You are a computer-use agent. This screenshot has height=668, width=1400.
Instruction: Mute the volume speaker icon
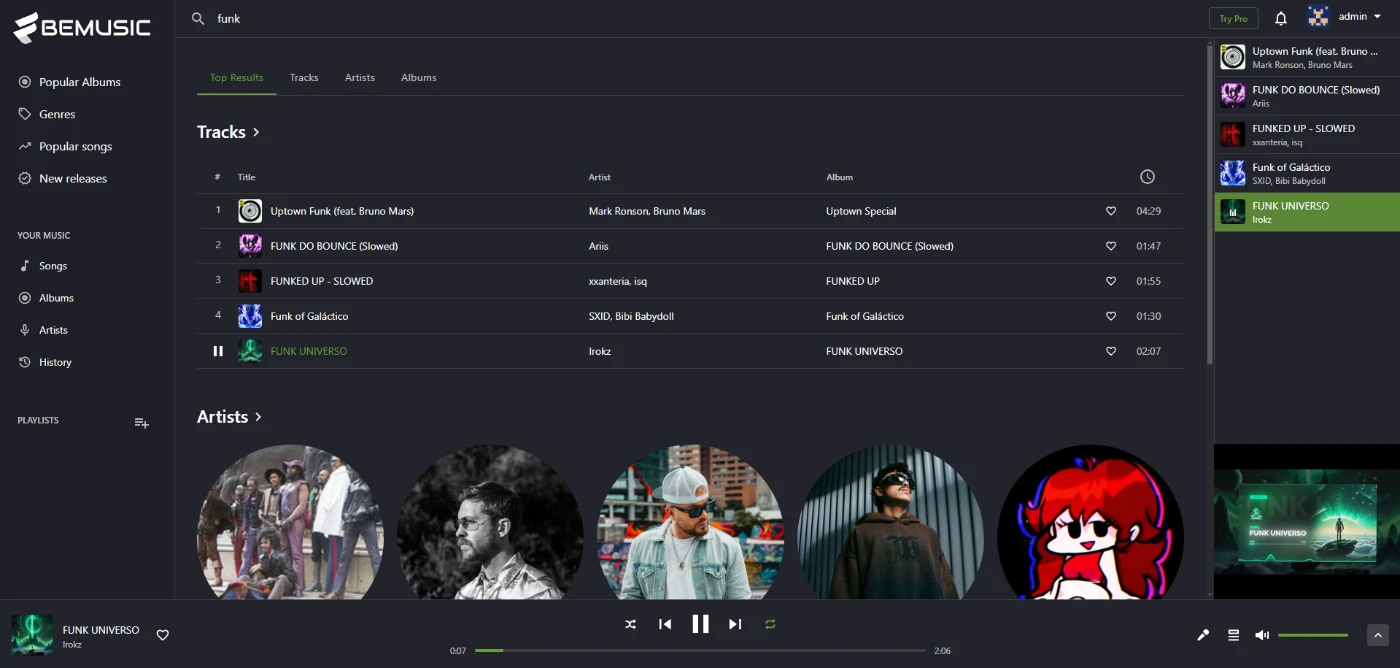[x=1262, y=635]
